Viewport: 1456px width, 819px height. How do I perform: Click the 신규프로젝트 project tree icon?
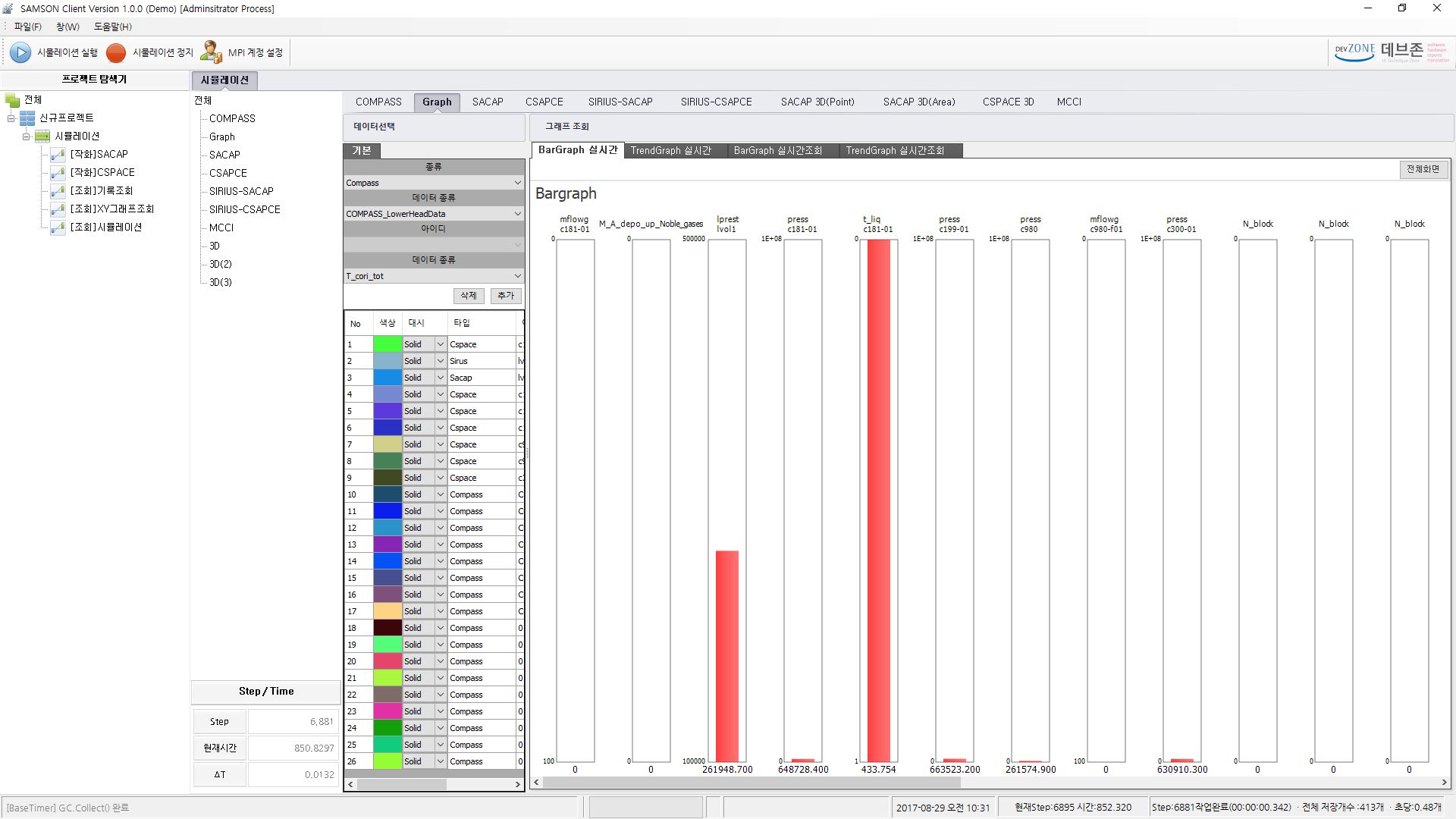27,117
